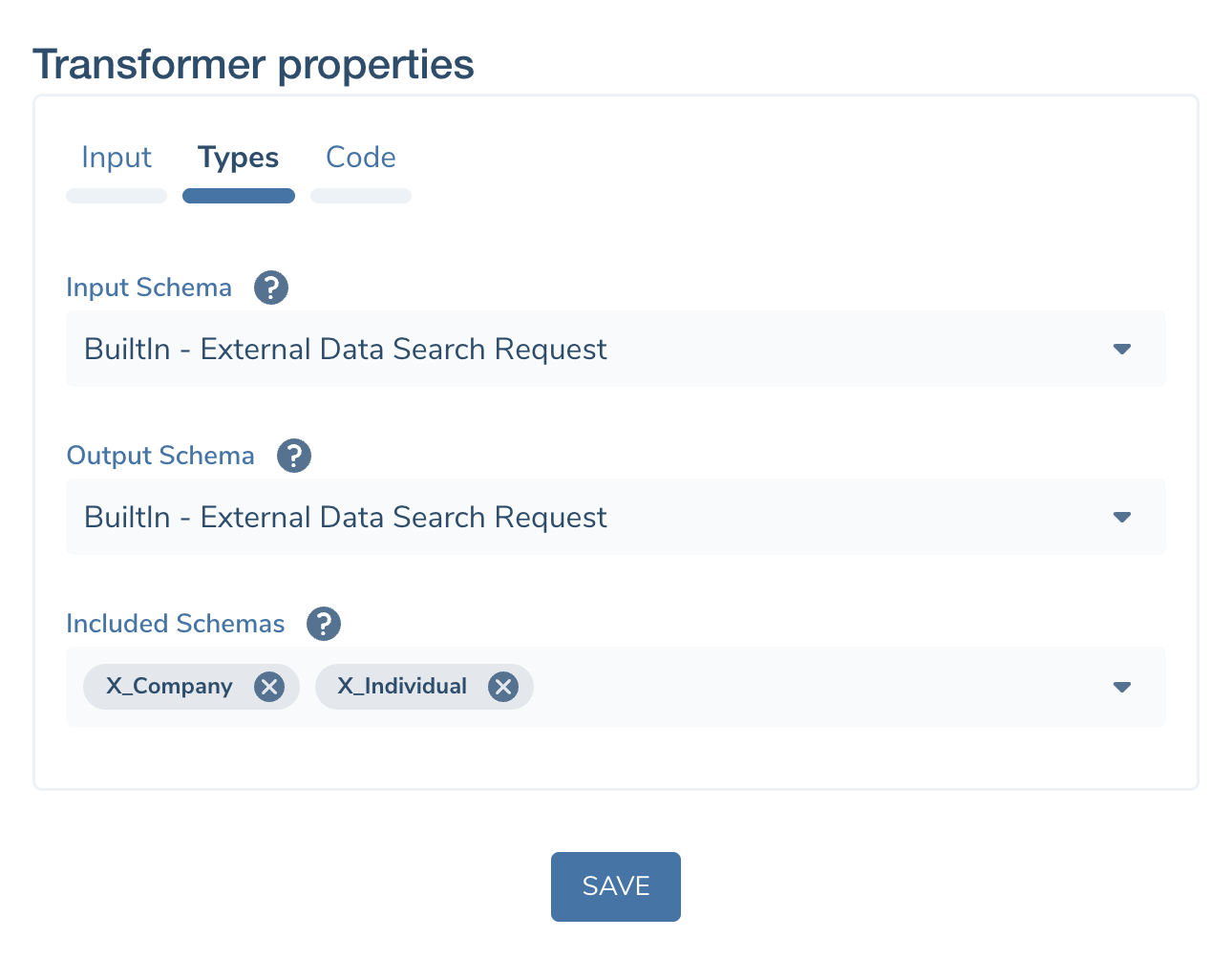Viewport: 1232px width, 959px height.
Task: Click the X_Individual chip text
Action: [x=401, y=686]
